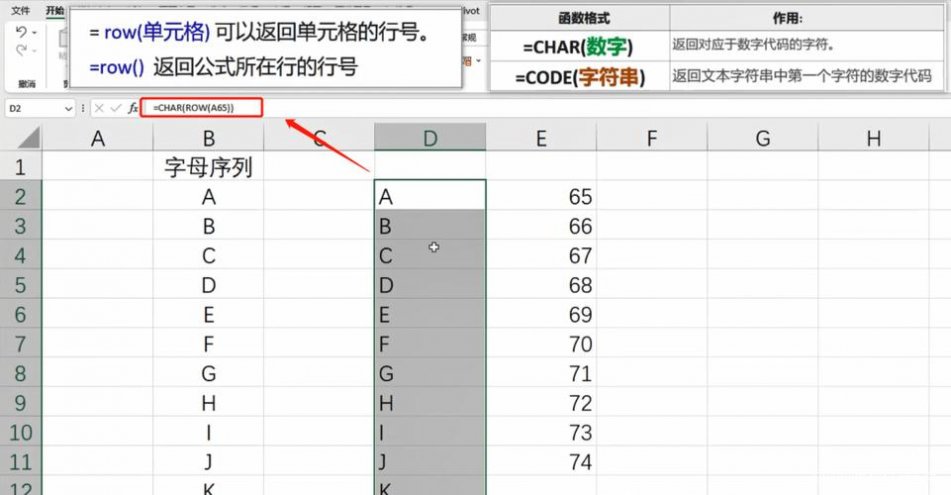Click cell D2 containing A
951x495 pixels.
[x=430, y=196]
